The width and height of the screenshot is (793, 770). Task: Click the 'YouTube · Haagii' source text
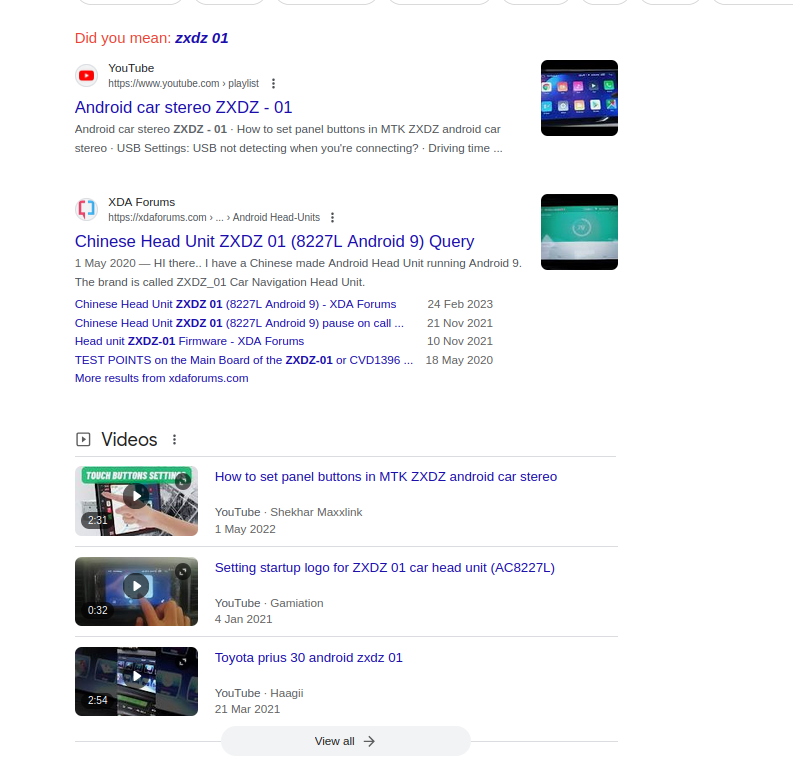(259, 693)
